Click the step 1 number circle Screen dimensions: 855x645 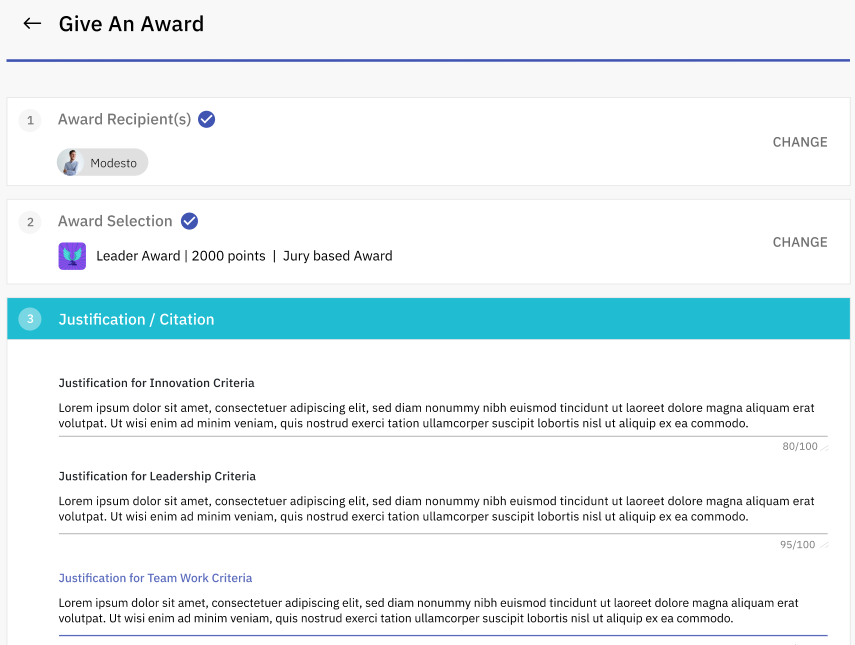(30, 120)
